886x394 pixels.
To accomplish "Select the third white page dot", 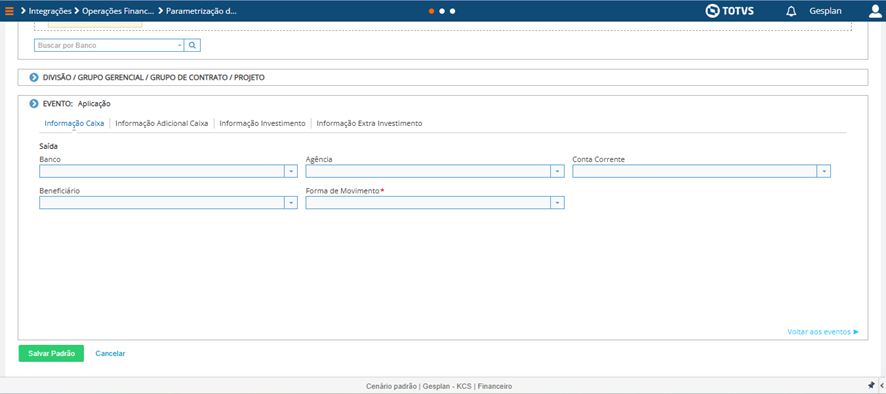I will pyautogui.click(x=453, y=11).
